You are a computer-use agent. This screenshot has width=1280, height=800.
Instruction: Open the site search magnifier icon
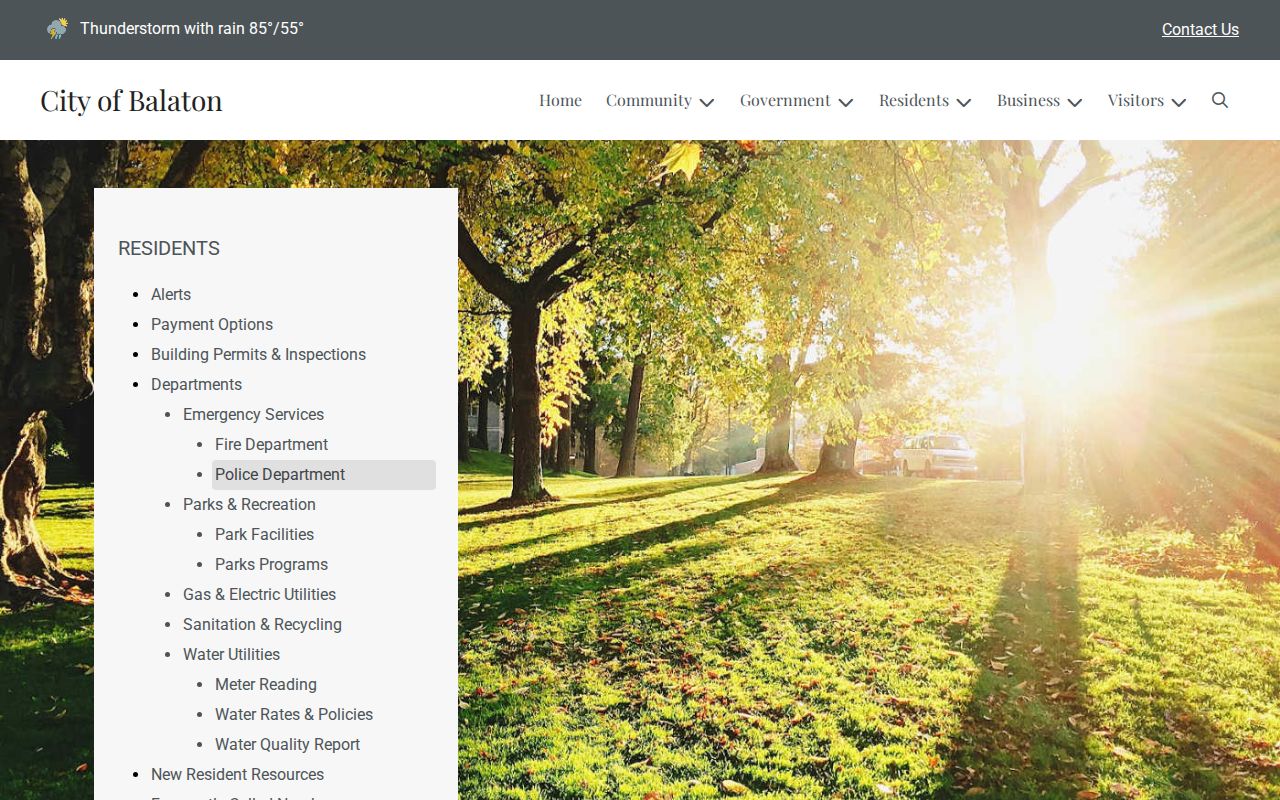point(1220,100)
